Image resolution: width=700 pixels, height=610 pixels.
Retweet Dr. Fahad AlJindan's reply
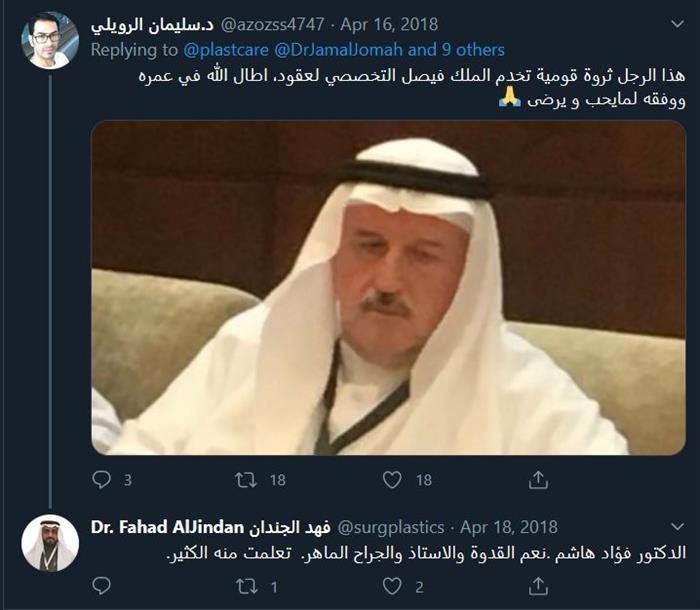coord(246,585)
